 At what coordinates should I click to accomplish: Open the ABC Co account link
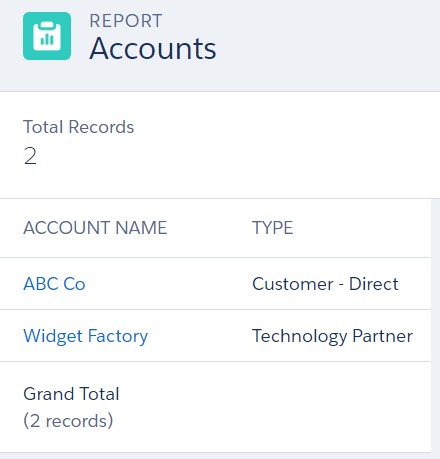(54, 284)
